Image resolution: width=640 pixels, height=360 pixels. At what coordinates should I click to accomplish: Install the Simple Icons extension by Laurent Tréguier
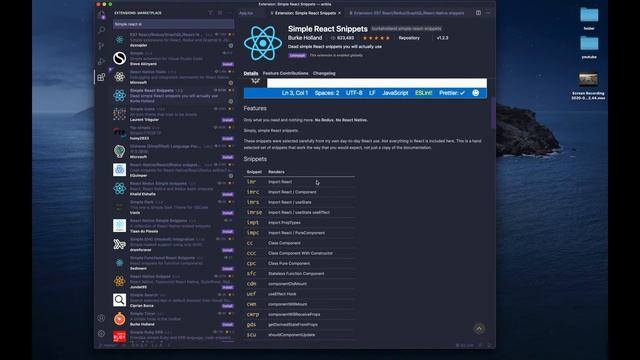(x=228, y=120)
